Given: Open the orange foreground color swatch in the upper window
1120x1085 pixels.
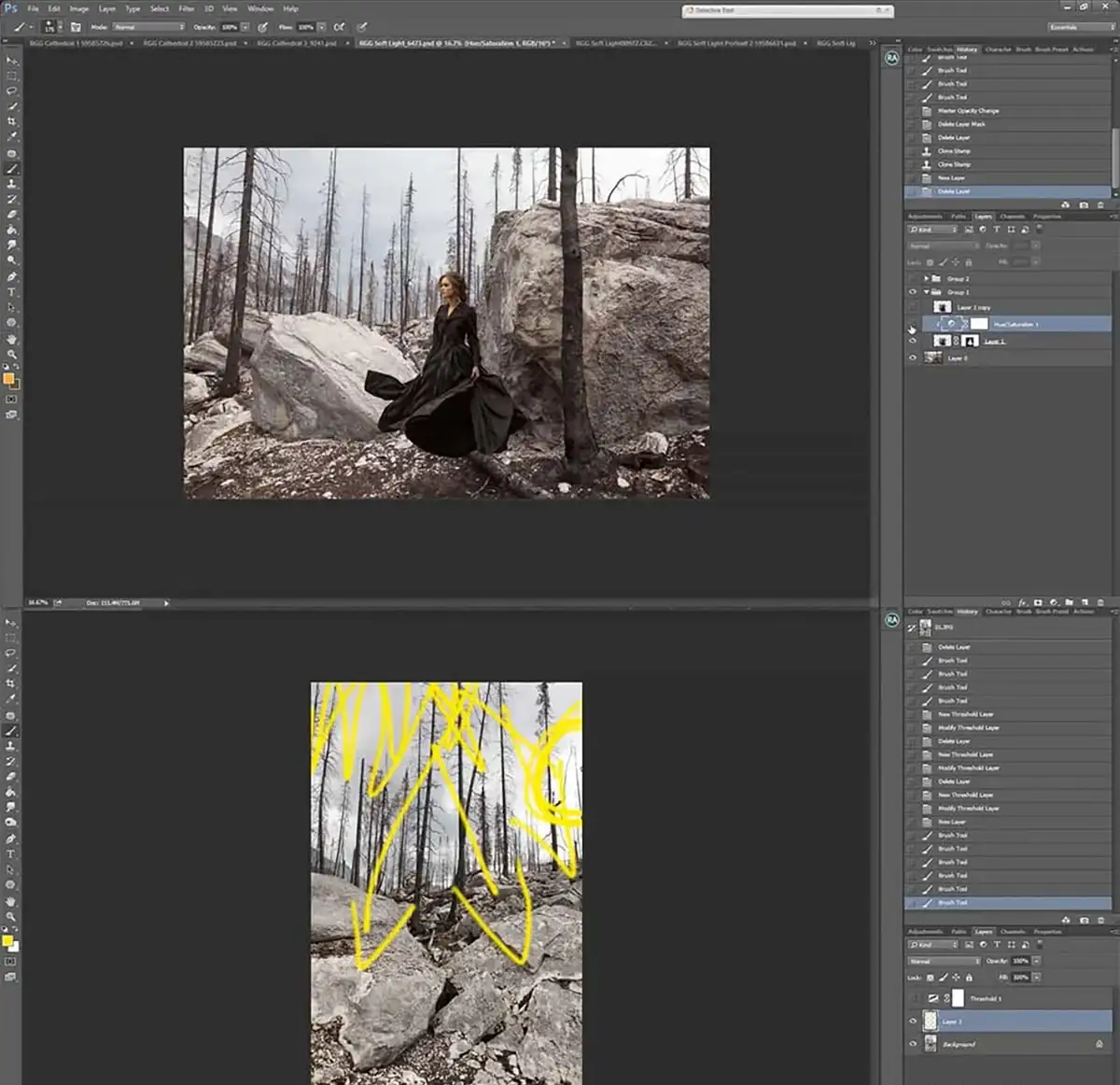Looking at the screenshot, I should (8, 379).
